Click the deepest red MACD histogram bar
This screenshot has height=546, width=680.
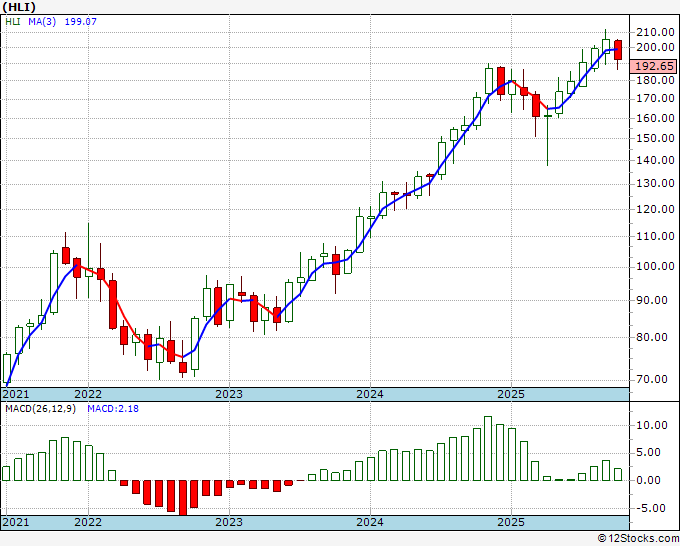pyautogui.click(x=183, y=497)
